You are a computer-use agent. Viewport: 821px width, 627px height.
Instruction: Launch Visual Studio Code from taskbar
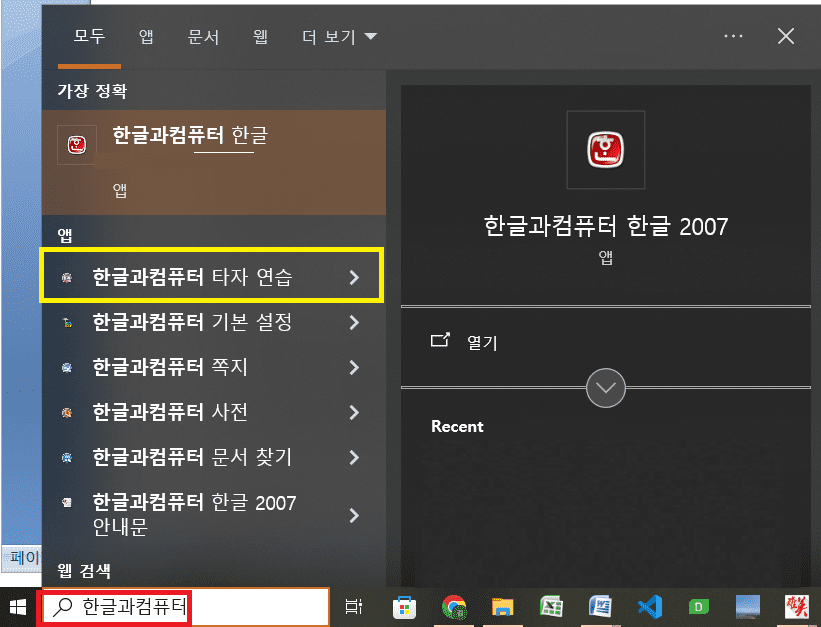click(x=650, y=607)
